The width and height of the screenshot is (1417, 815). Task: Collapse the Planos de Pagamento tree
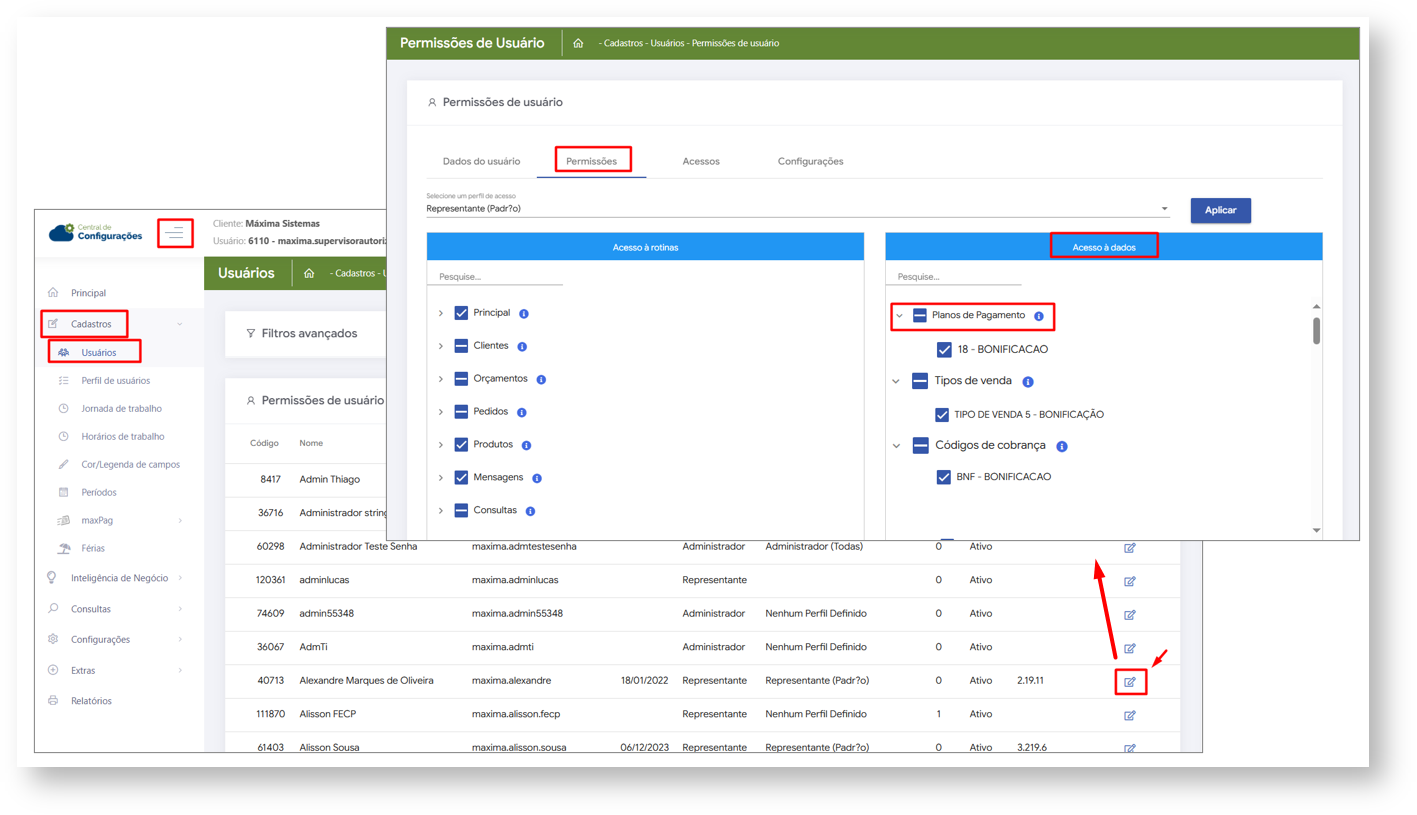(899, 316)
